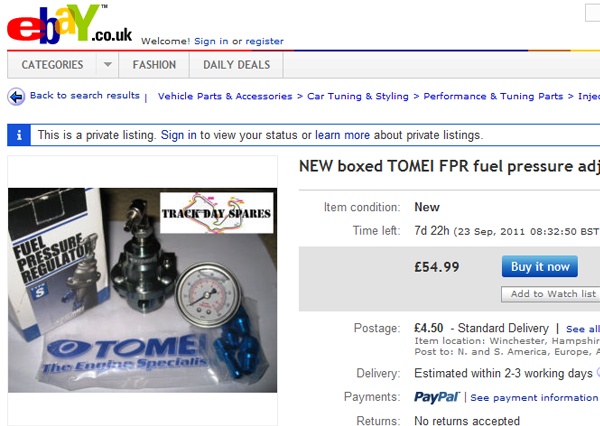Click the eBay logo
600x426 pixels.
pyautogui.click(x=68, y=24)
